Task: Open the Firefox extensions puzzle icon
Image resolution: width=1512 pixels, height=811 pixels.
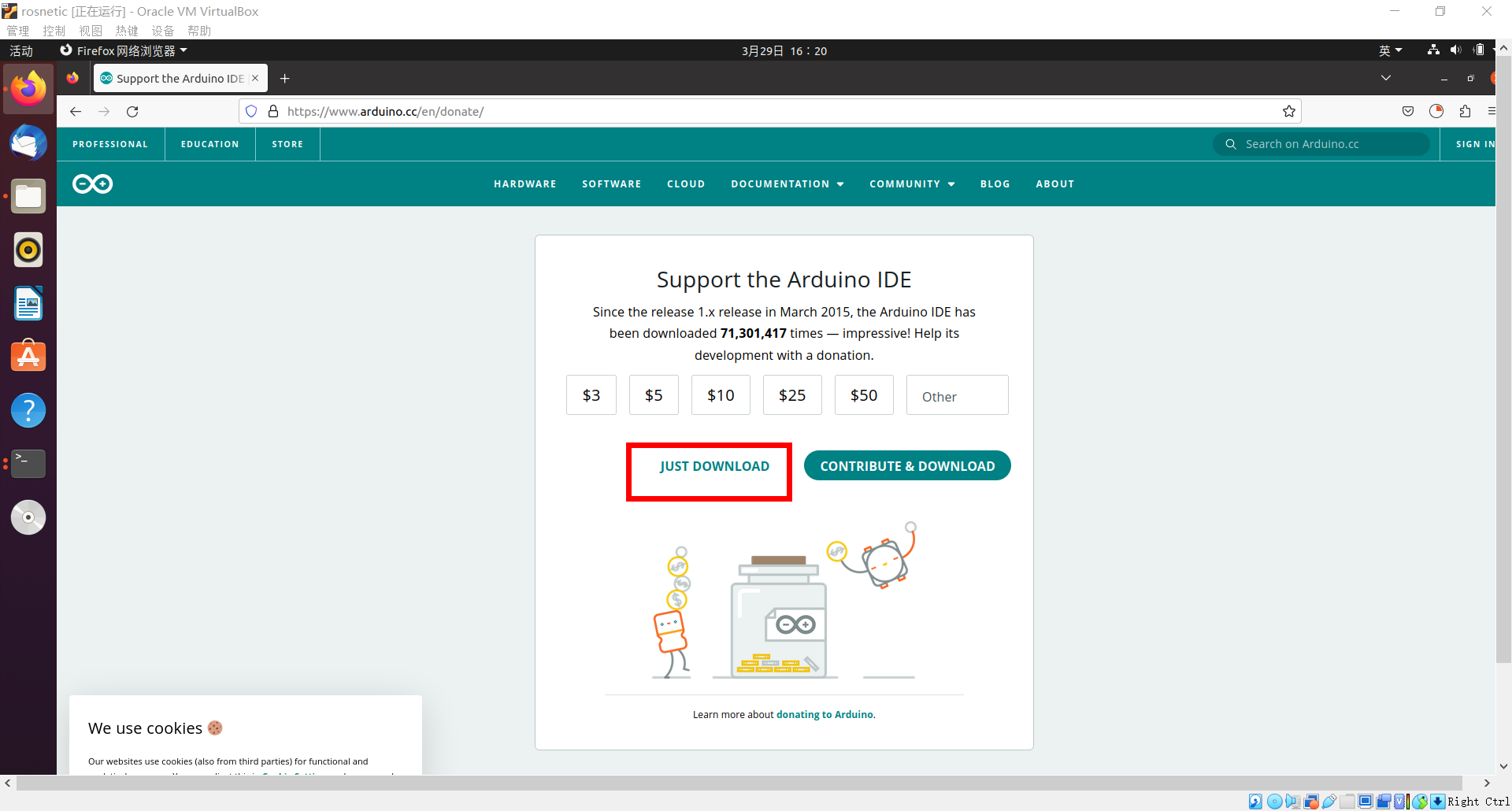Action: pos(1465,111)
